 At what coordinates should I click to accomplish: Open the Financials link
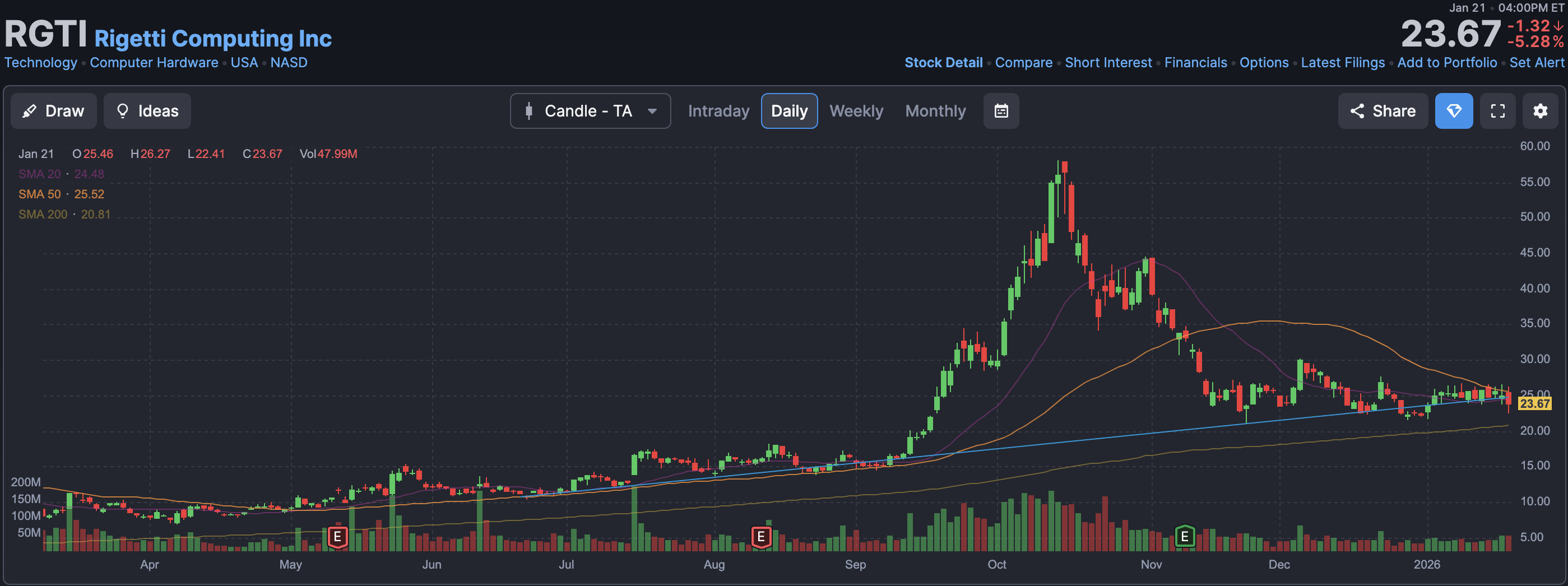(1195, 63)
